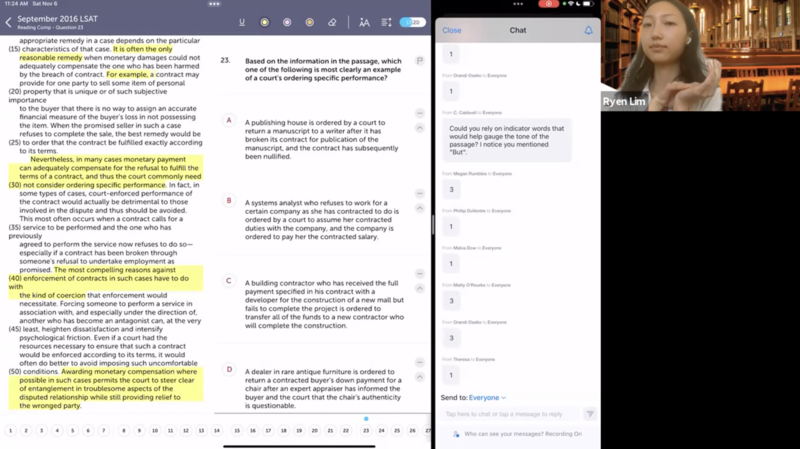Open the line spacing options
This screenshot has width=800, height=449.
coord(386,22)
